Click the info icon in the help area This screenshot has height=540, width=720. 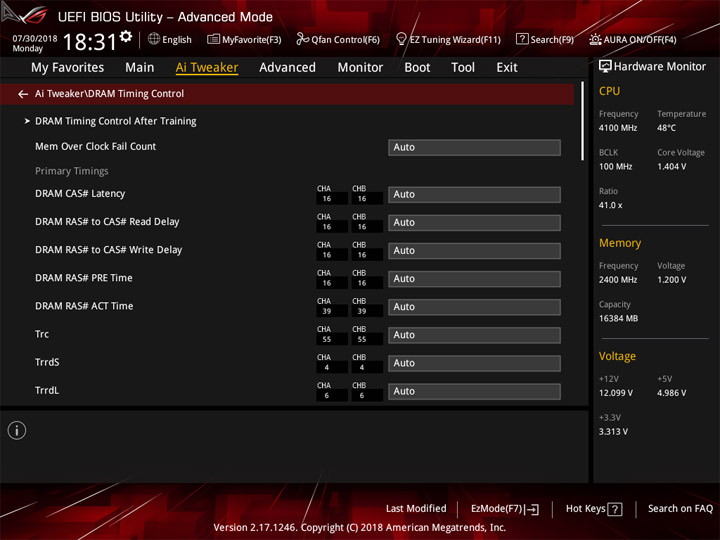(x=17, y=431)
